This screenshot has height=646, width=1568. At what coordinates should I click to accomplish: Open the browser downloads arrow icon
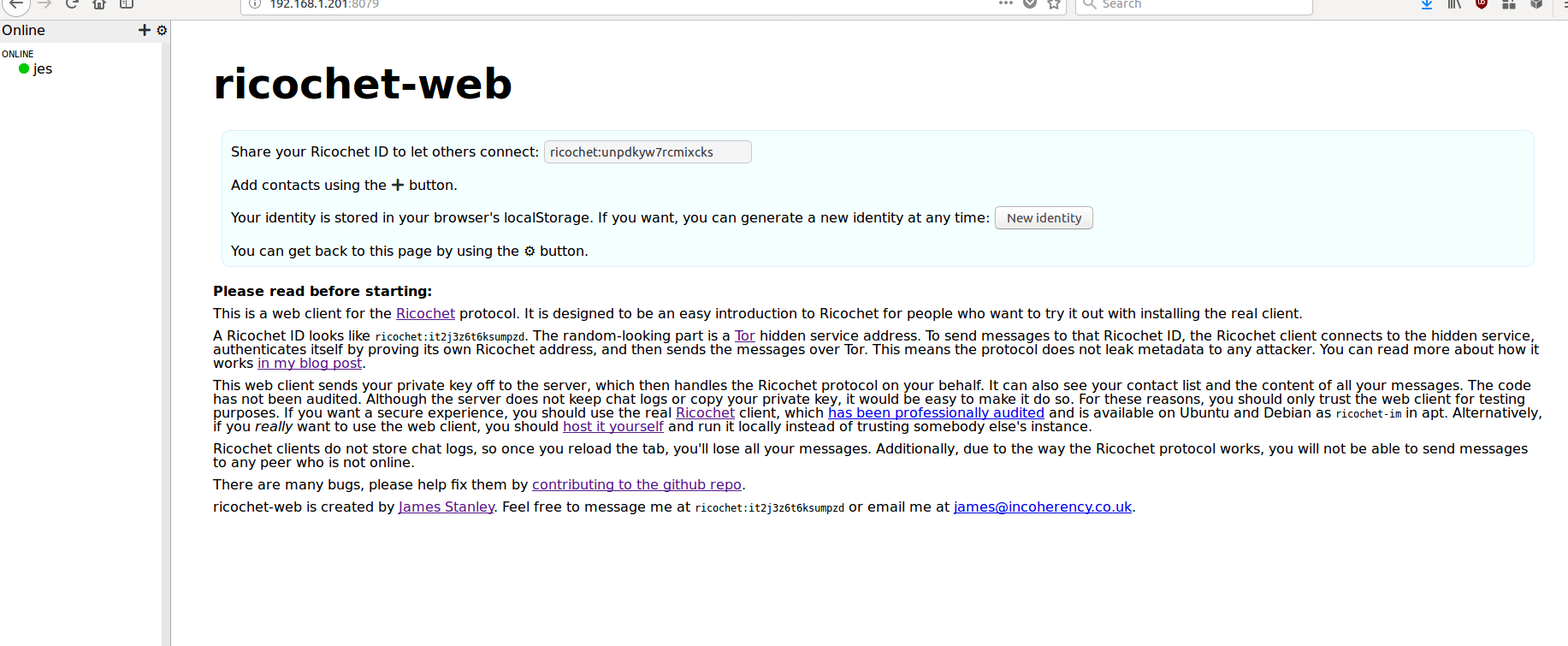[1427, 4]
